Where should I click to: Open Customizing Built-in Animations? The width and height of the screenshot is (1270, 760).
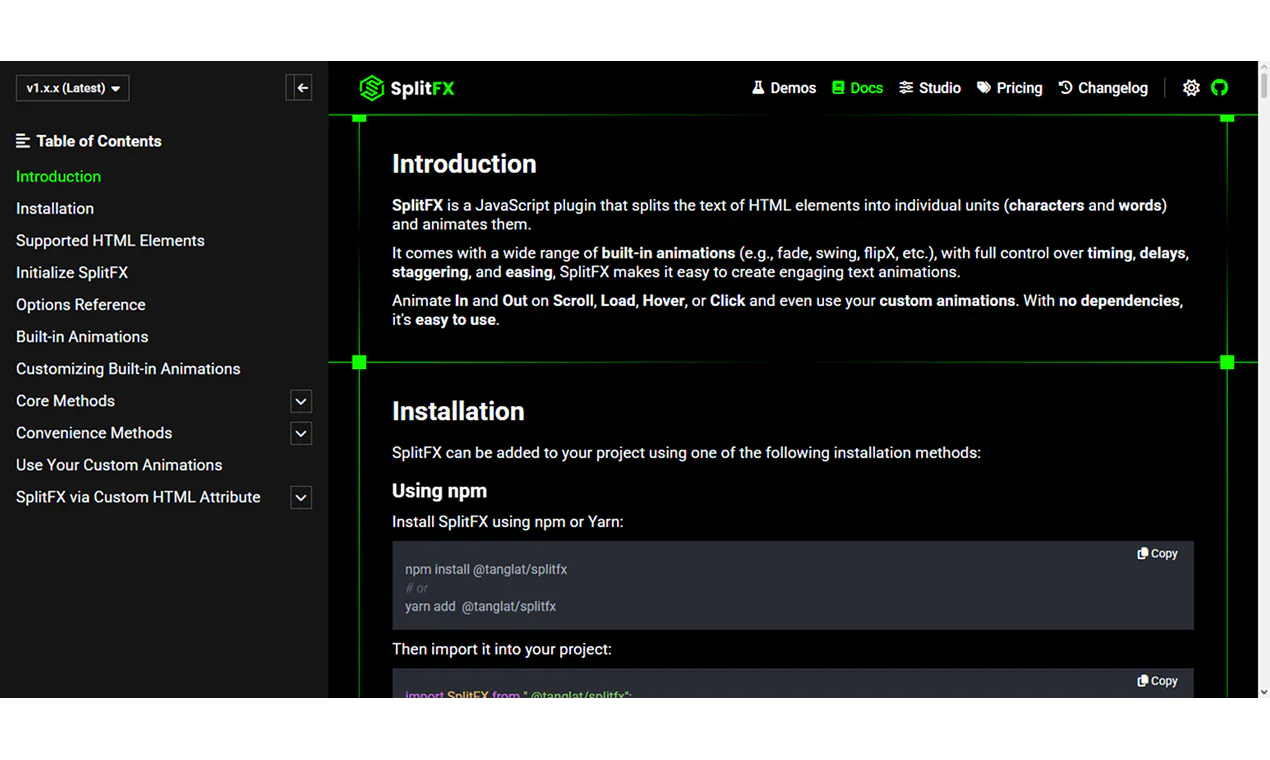(128, 369)
